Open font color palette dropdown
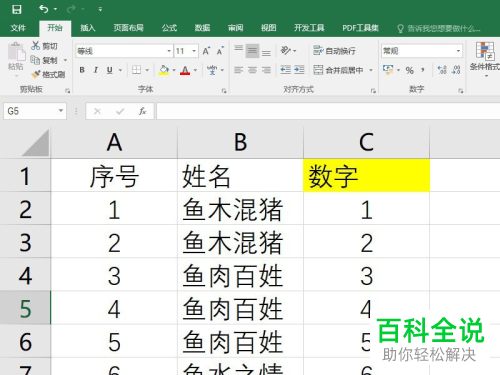 point(195,70)
